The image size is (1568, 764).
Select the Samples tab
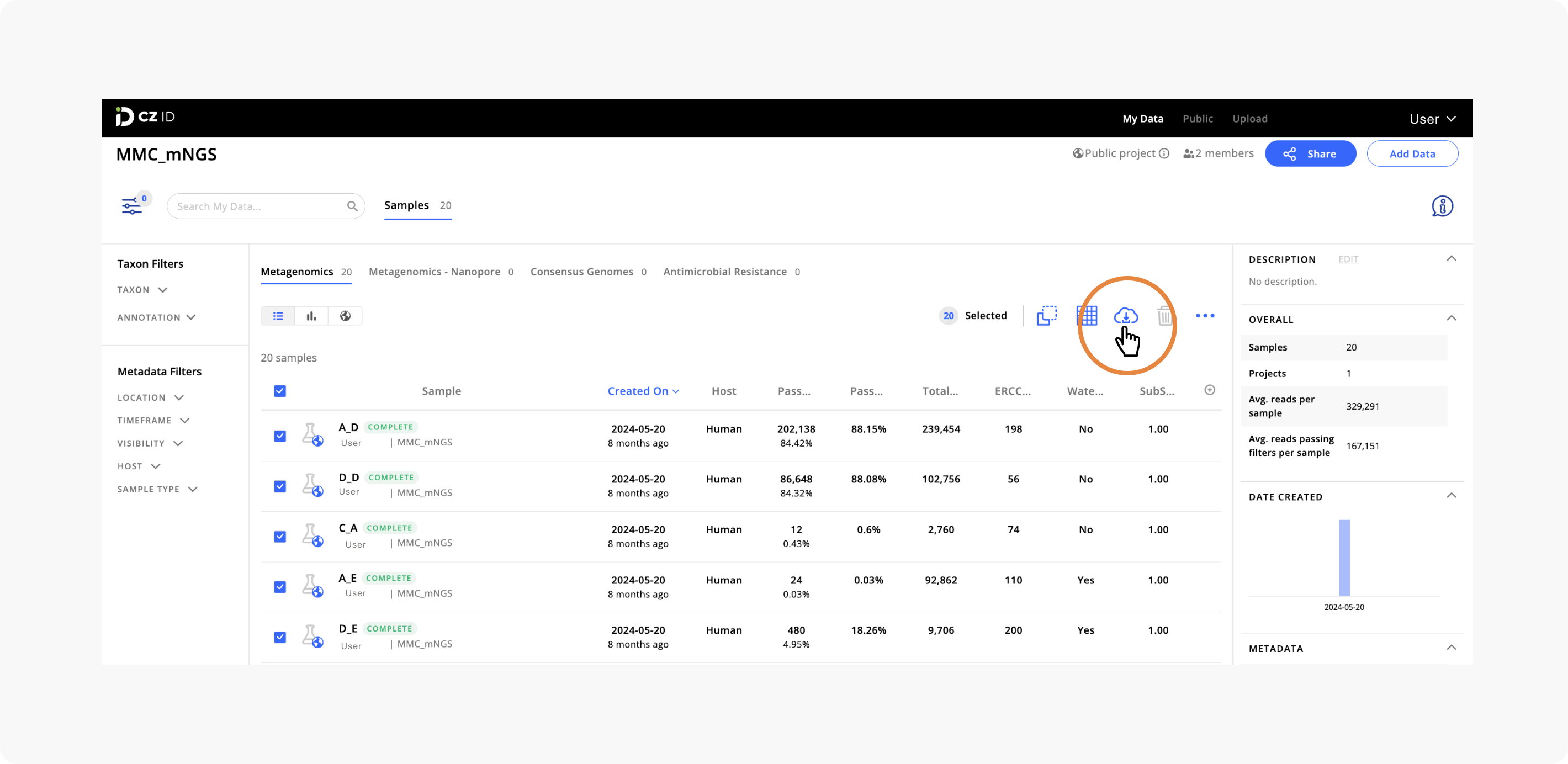pos(417,206)
